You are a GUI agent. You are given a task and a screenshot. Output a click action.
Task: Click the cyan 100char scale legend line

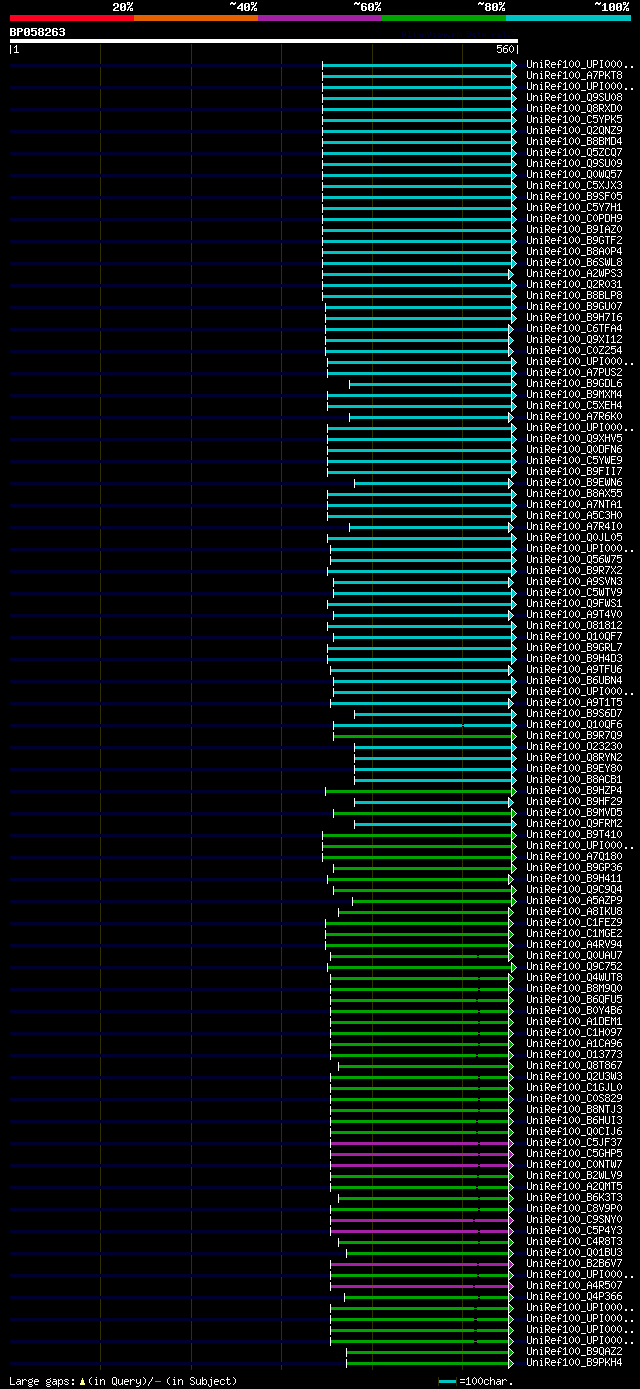(447, 1381)
